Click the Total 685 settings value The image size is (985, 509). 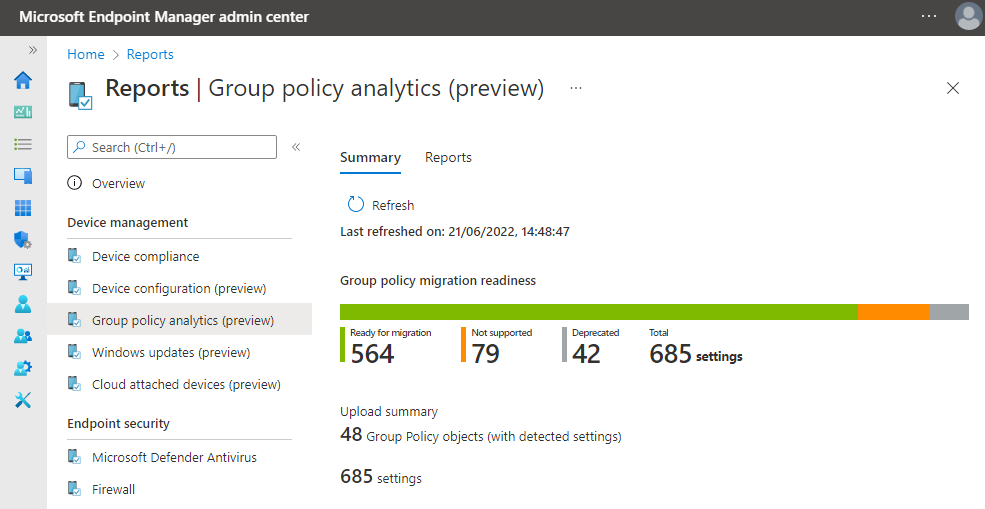(696, 354)
